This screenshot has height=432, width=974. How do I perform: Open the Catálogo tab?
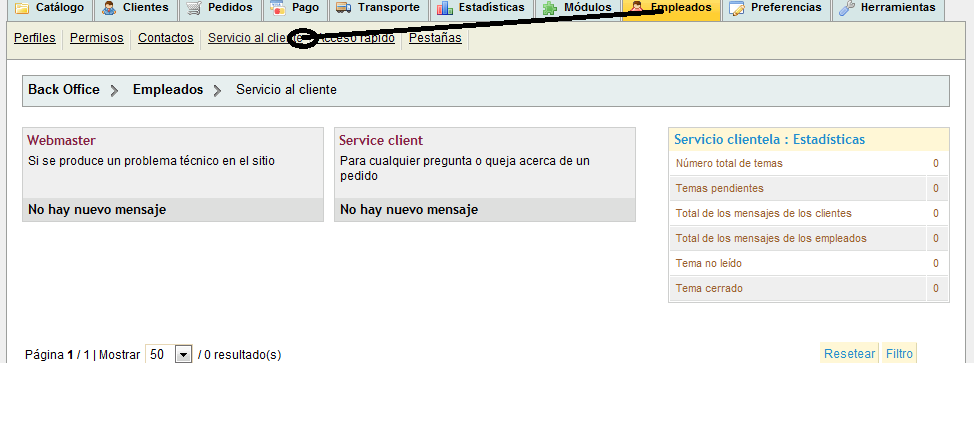(x=49, y=9)
